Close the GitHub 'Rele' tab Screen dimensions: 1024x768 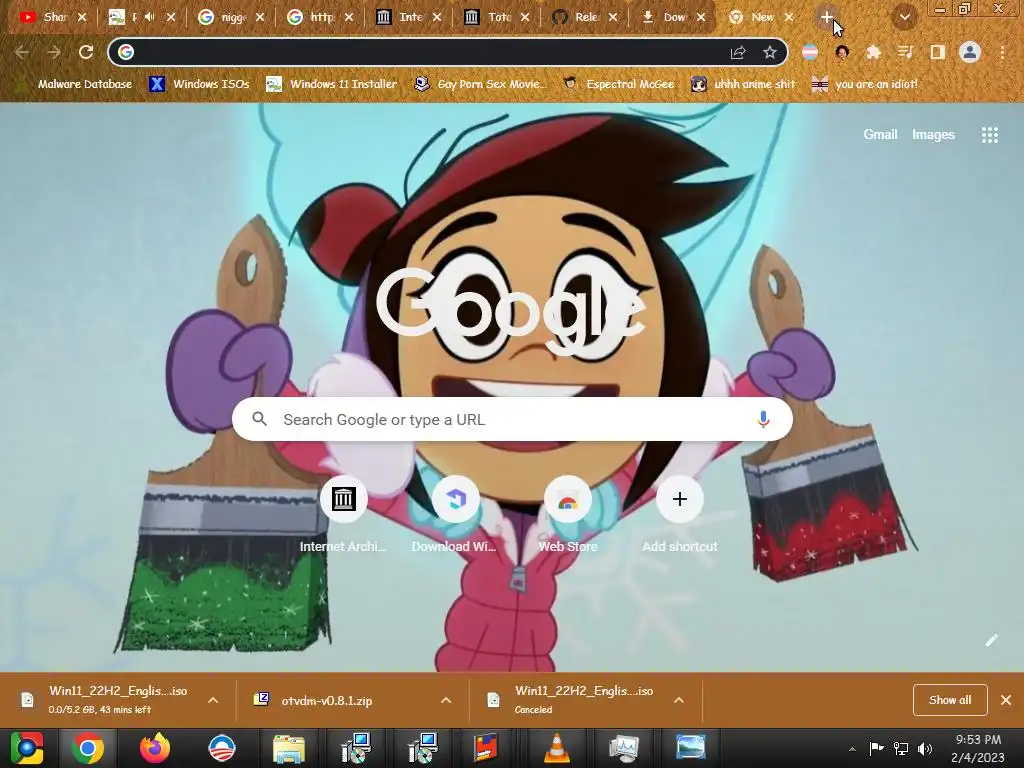(x=613, y=18)
